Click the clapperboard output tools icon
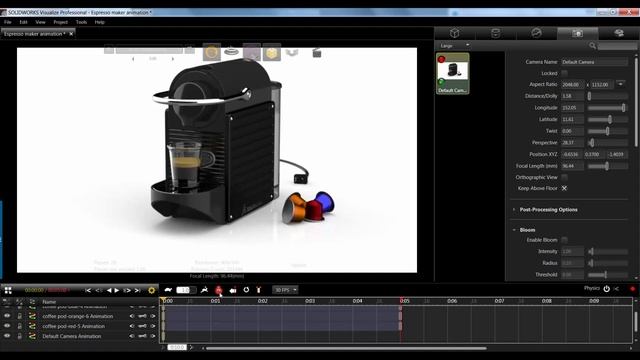Image resolution: width=640 pixels, height=360 pixels. [x=317, y=52]
